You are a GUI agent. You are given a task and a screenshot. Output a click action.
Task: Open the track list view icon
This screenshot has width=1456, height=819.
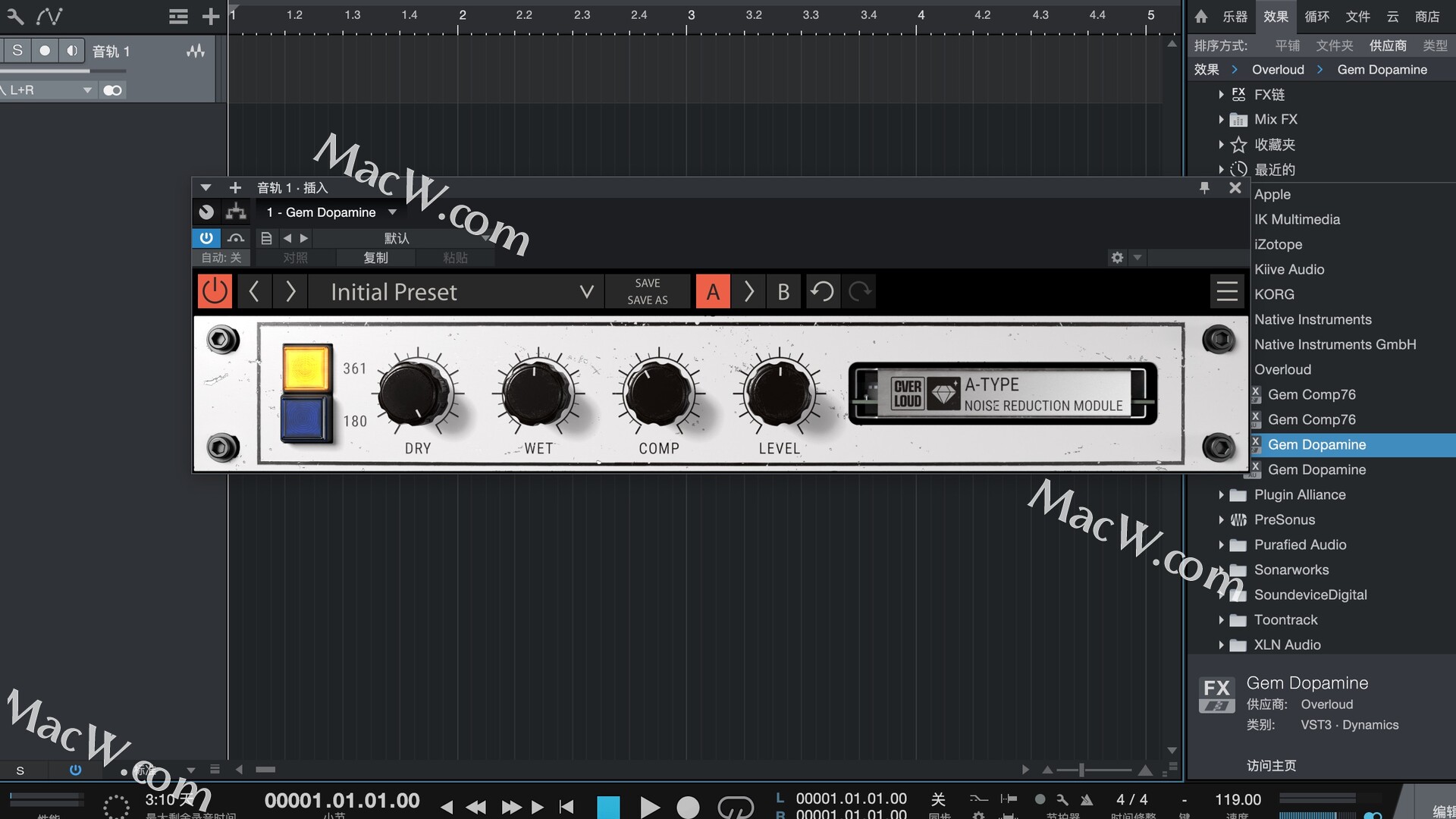tap(178, 16)
